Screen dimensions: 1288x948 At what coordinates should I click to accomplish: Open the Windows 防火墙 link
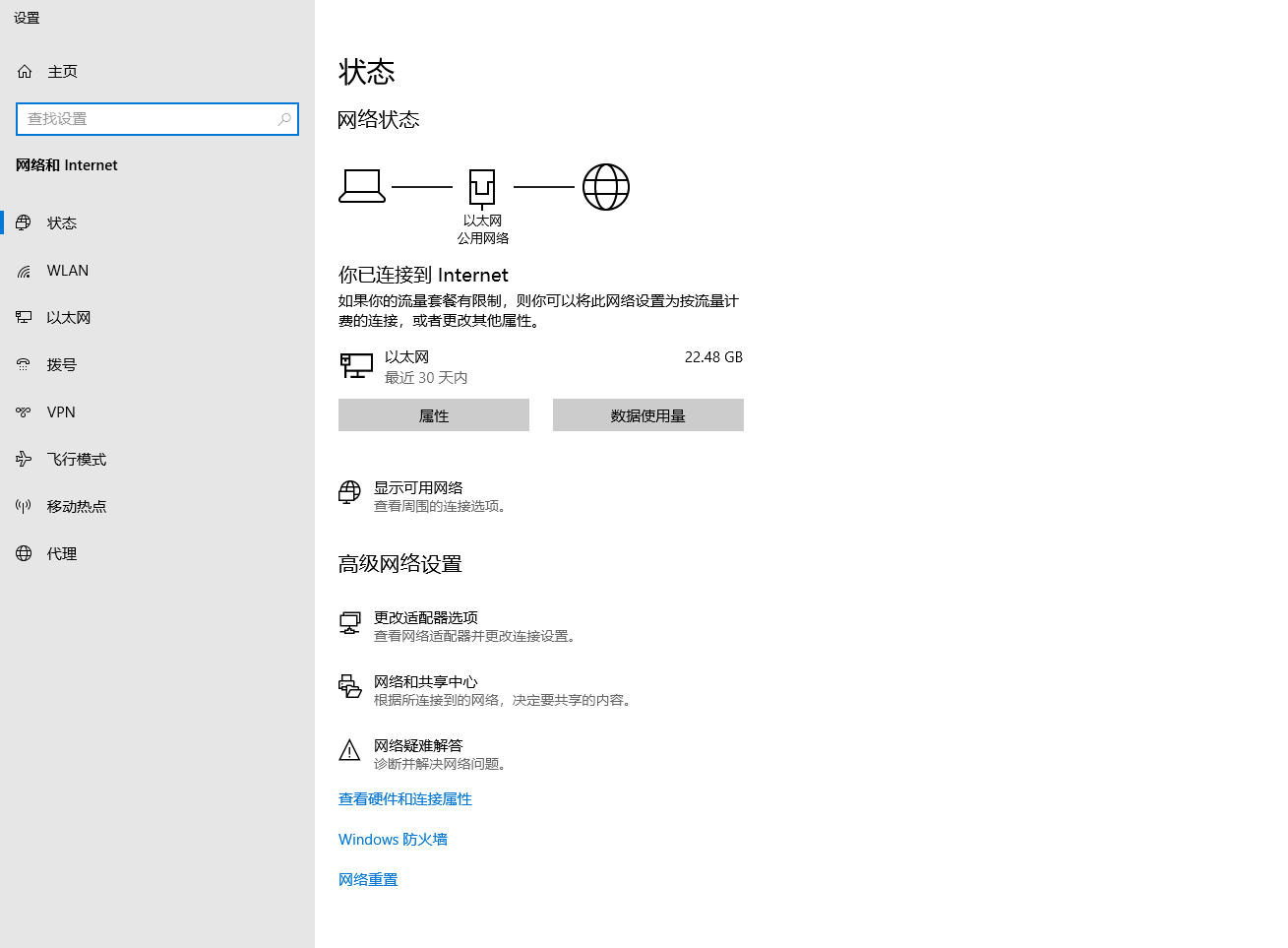tap(393, 840)
